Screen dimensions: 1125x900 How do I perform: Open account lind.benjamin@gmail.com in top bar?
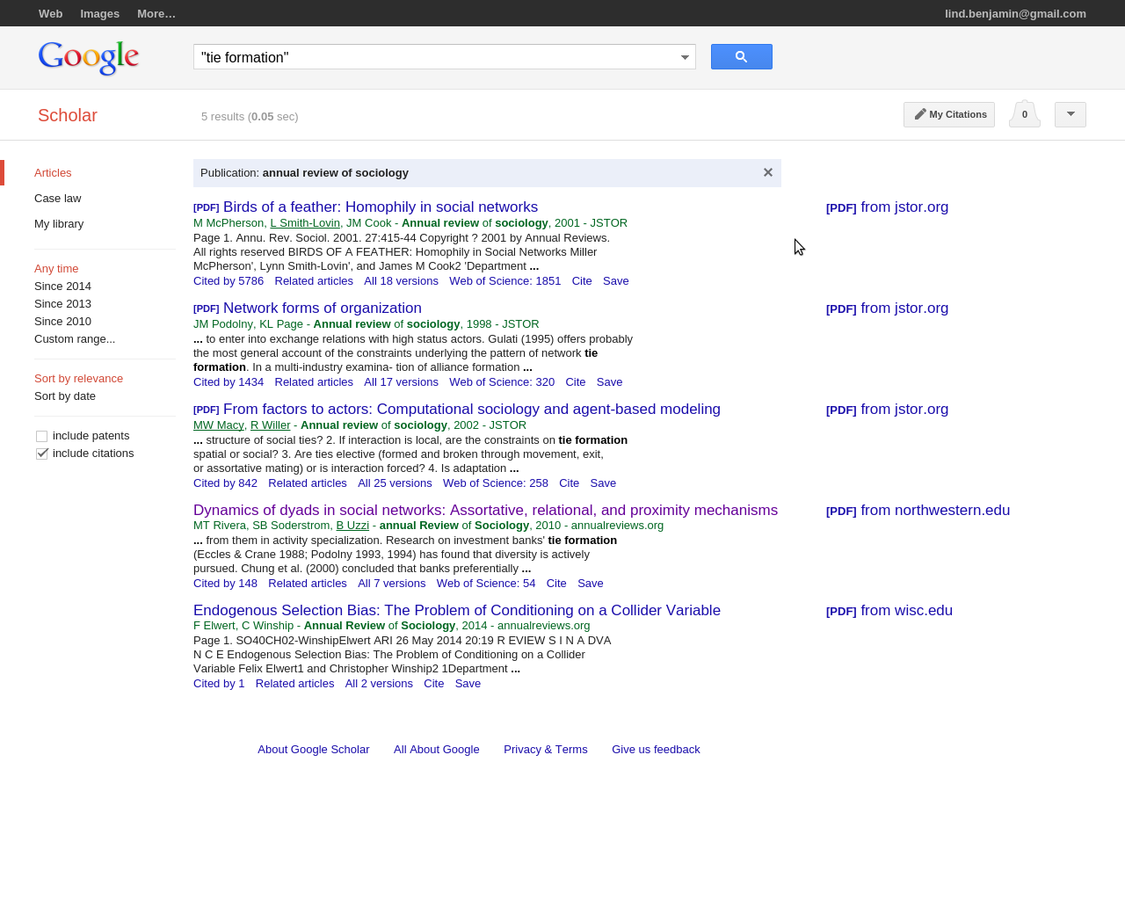[1015, 14]
